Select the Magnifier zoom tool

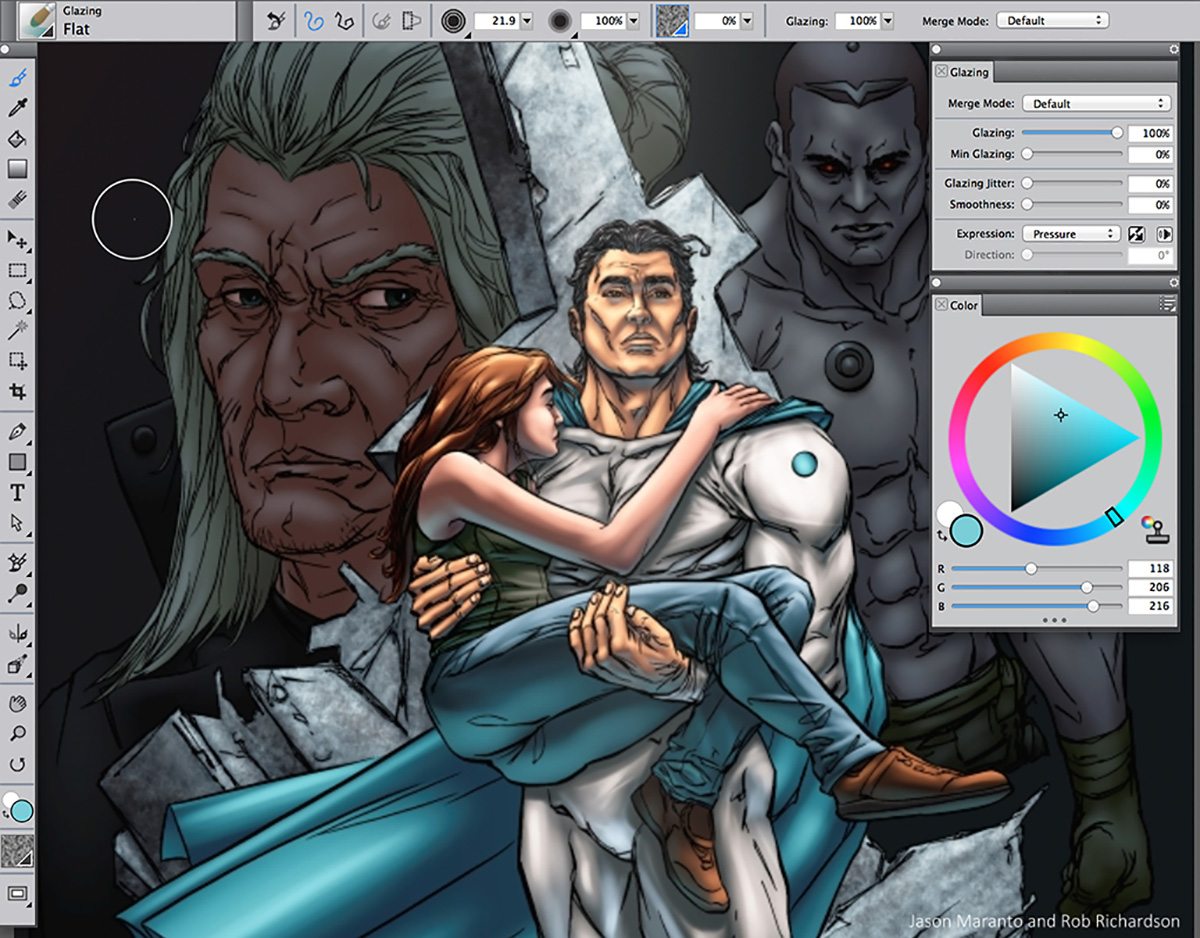pyautogui.click(x=18, y=734)
